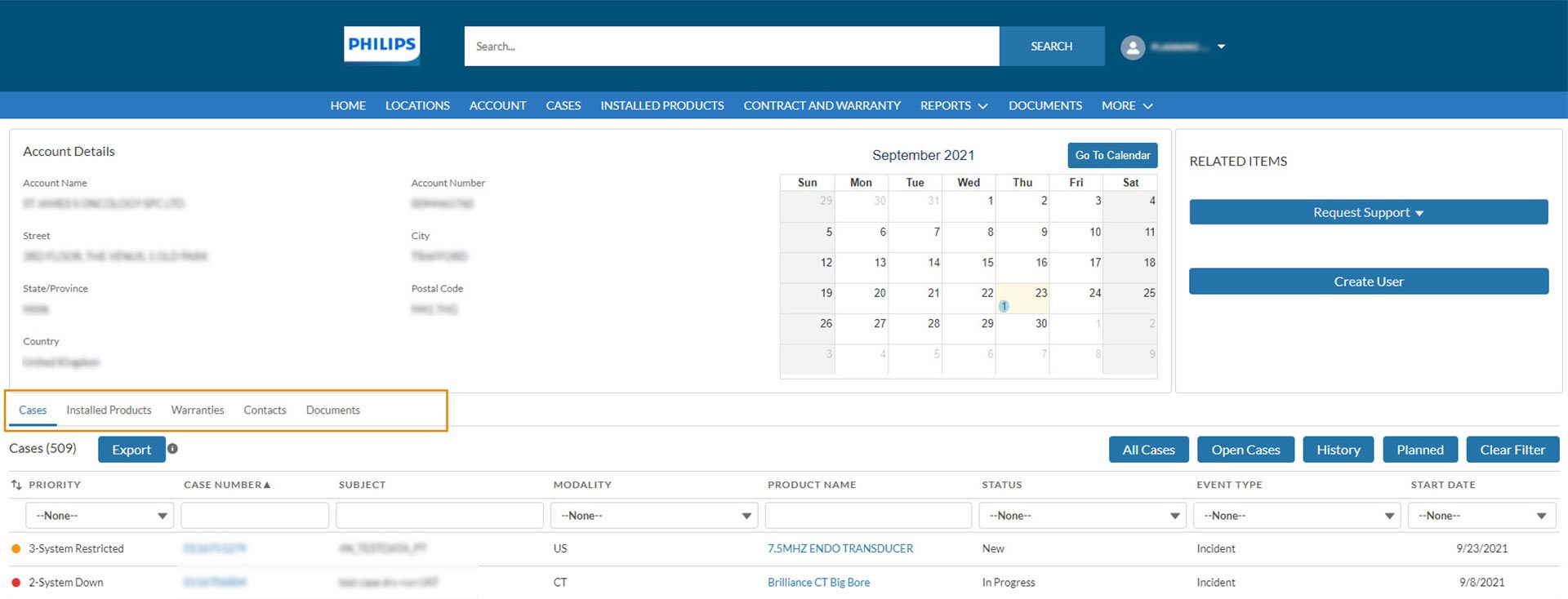The width and height of the screenshot is (1568, 599).
Task: Expand the Request Support dropdown button
Action: 1368,212
